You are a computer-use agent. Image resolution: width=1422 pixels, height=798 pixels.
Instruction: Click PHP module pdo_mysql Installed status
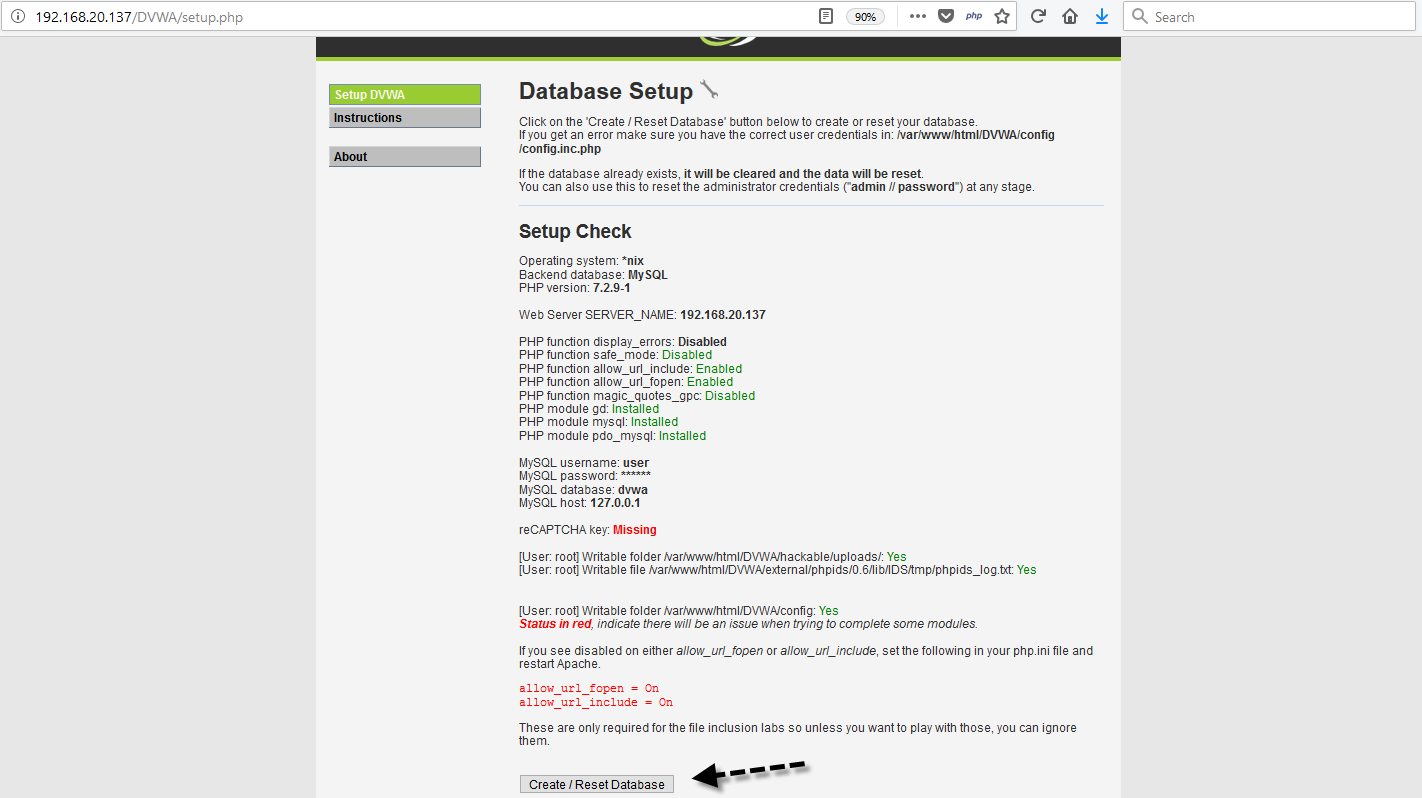(682, 436)
